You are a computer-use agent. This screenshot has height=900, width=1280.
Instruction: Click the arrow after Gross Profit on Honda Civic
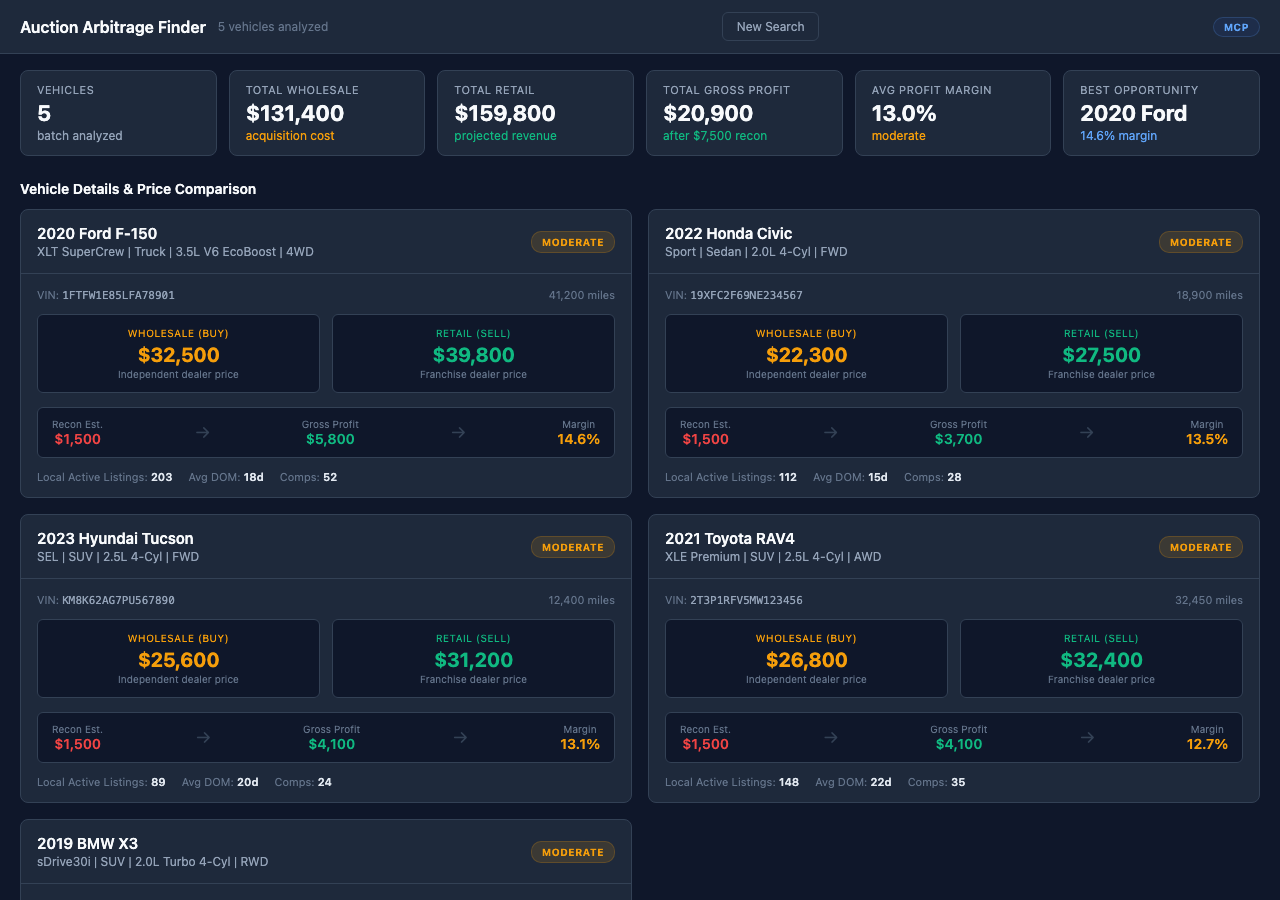coord(1086,432)
